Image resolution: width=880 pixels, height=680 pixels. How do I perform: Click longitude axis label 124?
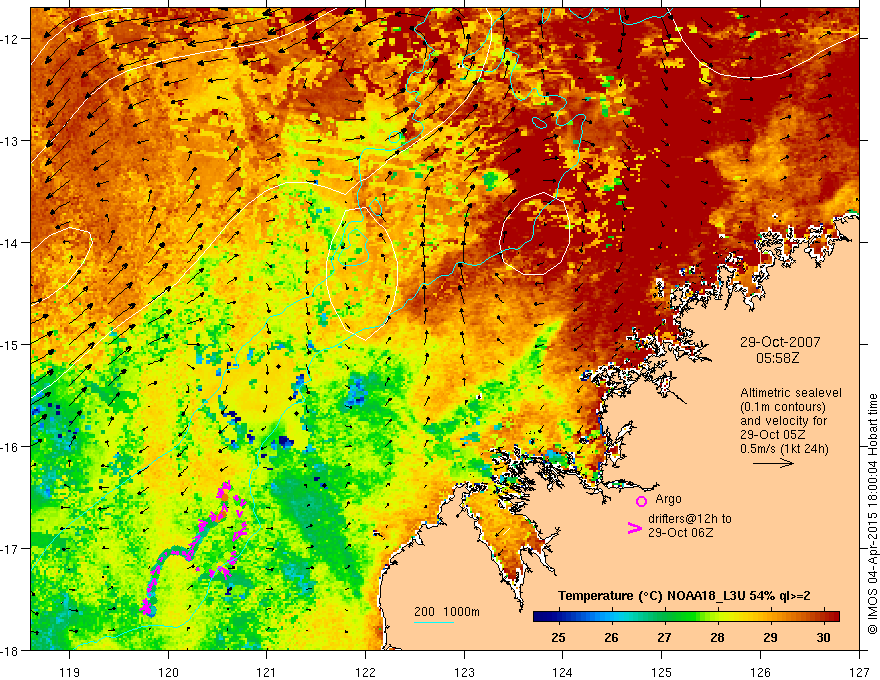tap(563, 672)
